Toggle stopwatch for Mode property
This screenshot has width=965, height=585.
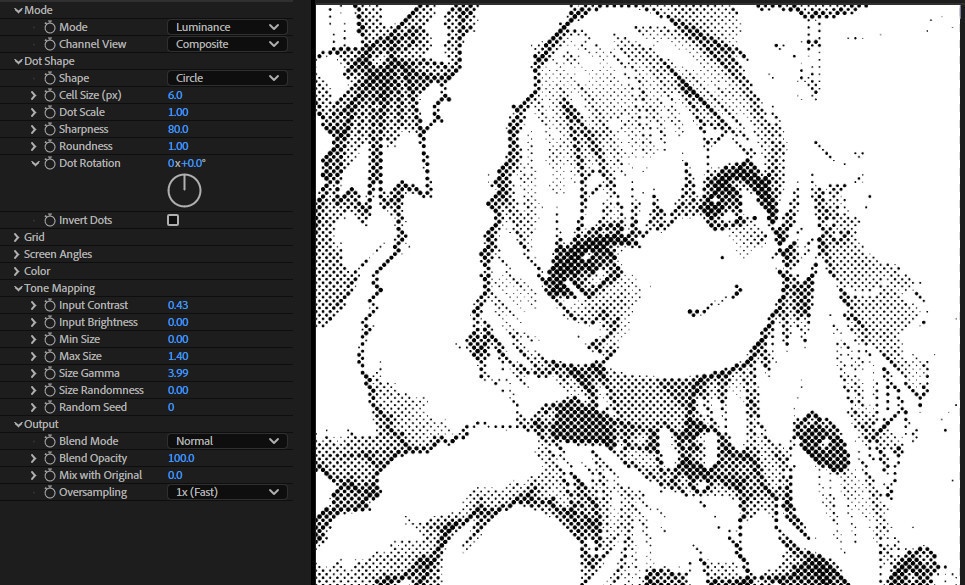(x=50, y=27)
